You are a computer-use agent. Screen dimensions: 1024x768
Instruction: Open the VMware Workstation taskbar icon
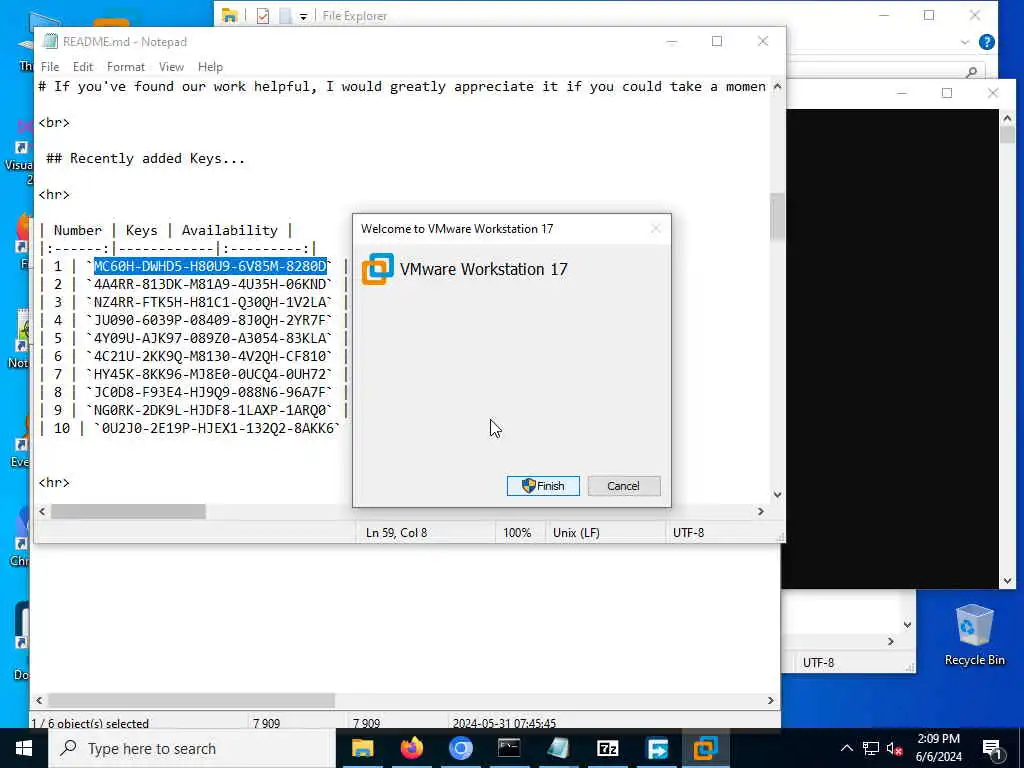(706, 748)
